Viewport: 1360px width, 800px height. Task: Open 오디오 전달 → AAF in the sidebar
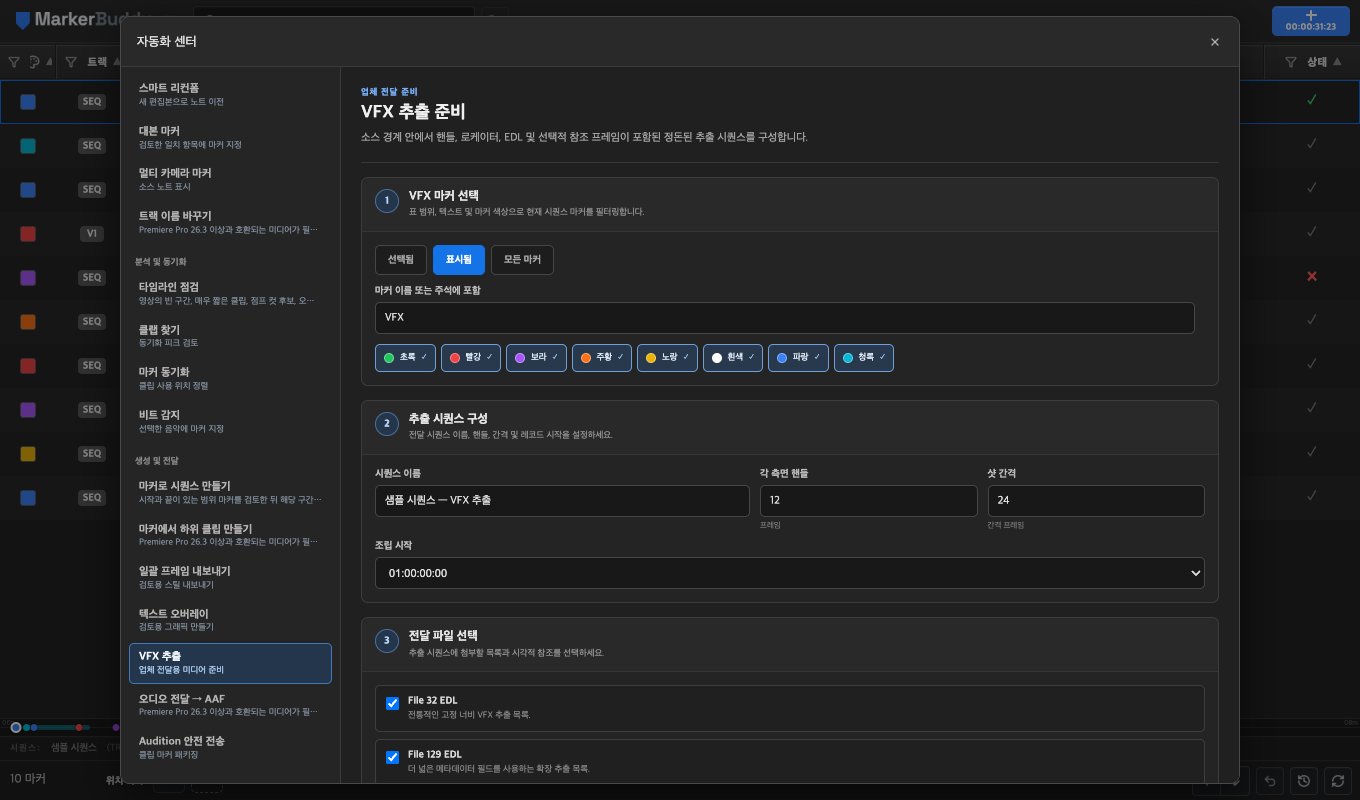[x=230, y=704]
